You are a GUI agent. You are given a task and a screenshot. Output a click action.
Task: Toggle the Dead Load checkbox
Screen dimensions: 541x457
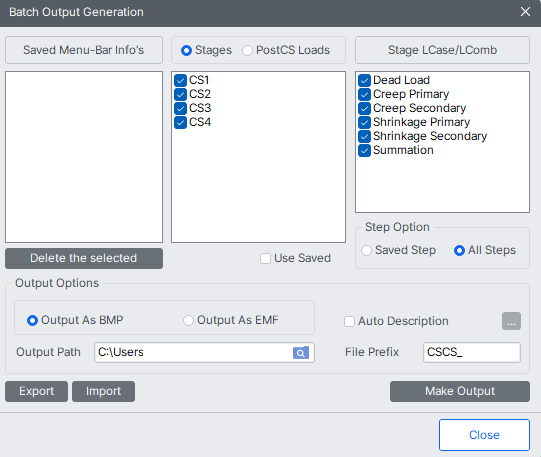tap(364, 80)
